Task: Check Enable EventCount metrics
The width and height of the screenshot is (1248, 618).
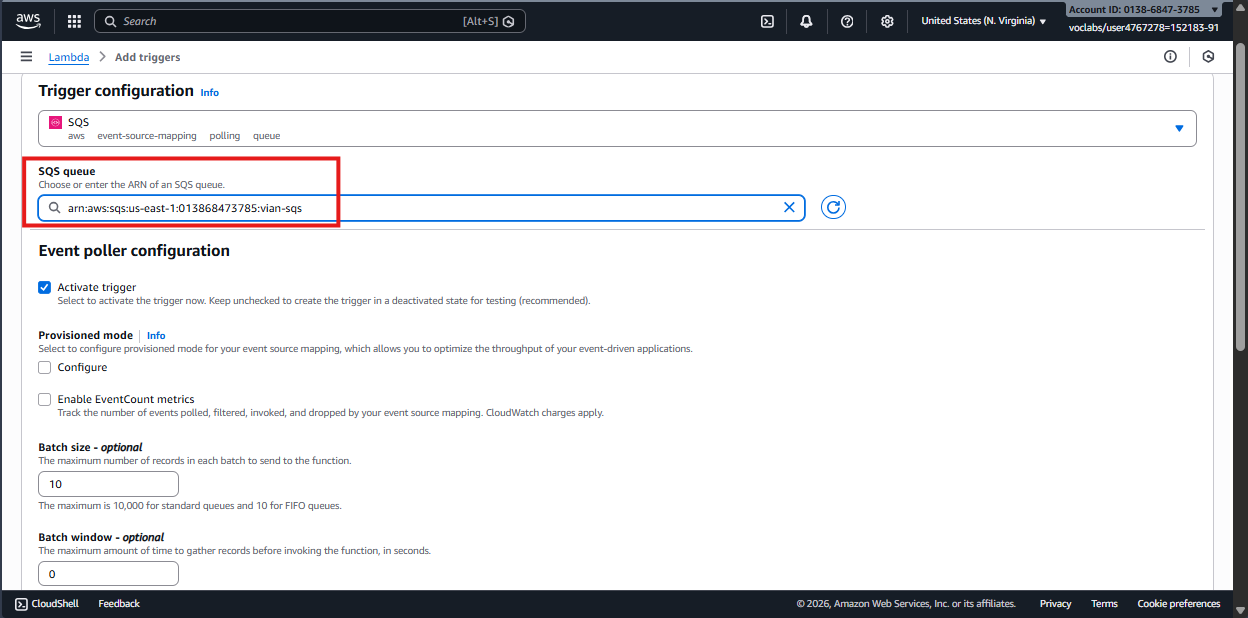Action: [x=44, y=399]
